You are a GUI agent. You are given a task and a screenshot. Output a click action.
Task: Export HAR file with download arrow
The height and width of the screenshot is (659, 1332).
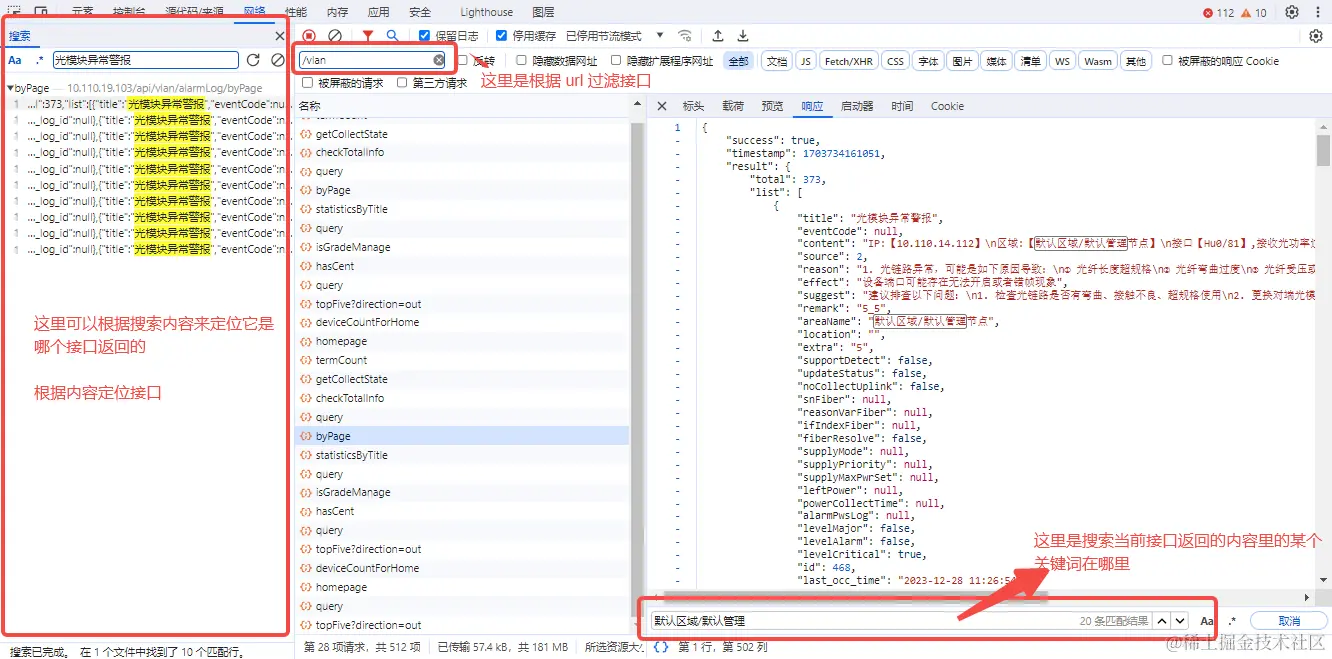point(743,36)
